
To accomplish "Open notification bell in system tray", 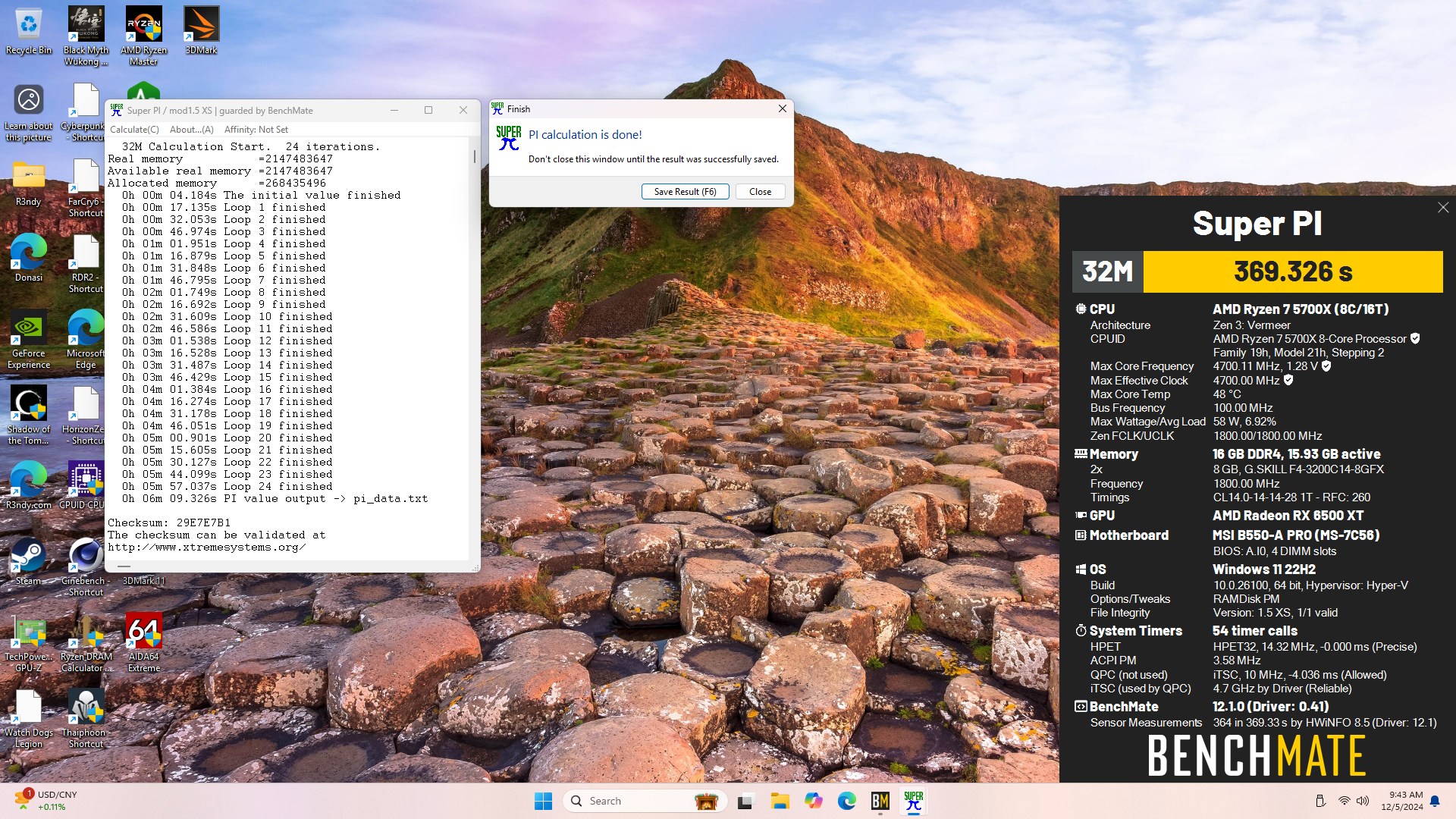I will click(1435, 801).
